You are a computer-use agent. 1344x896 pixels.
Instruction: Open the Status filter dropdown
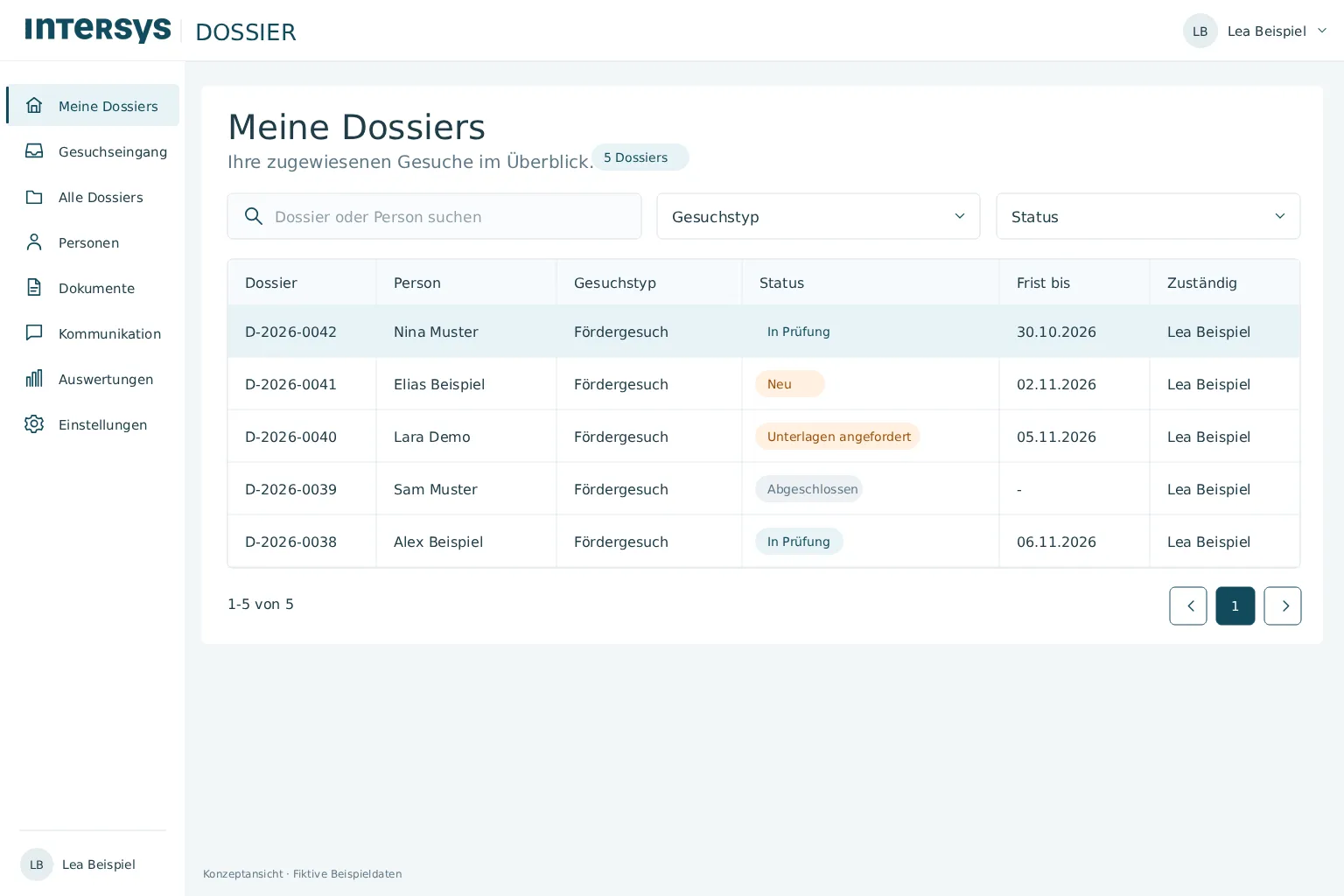[1148, 216]
